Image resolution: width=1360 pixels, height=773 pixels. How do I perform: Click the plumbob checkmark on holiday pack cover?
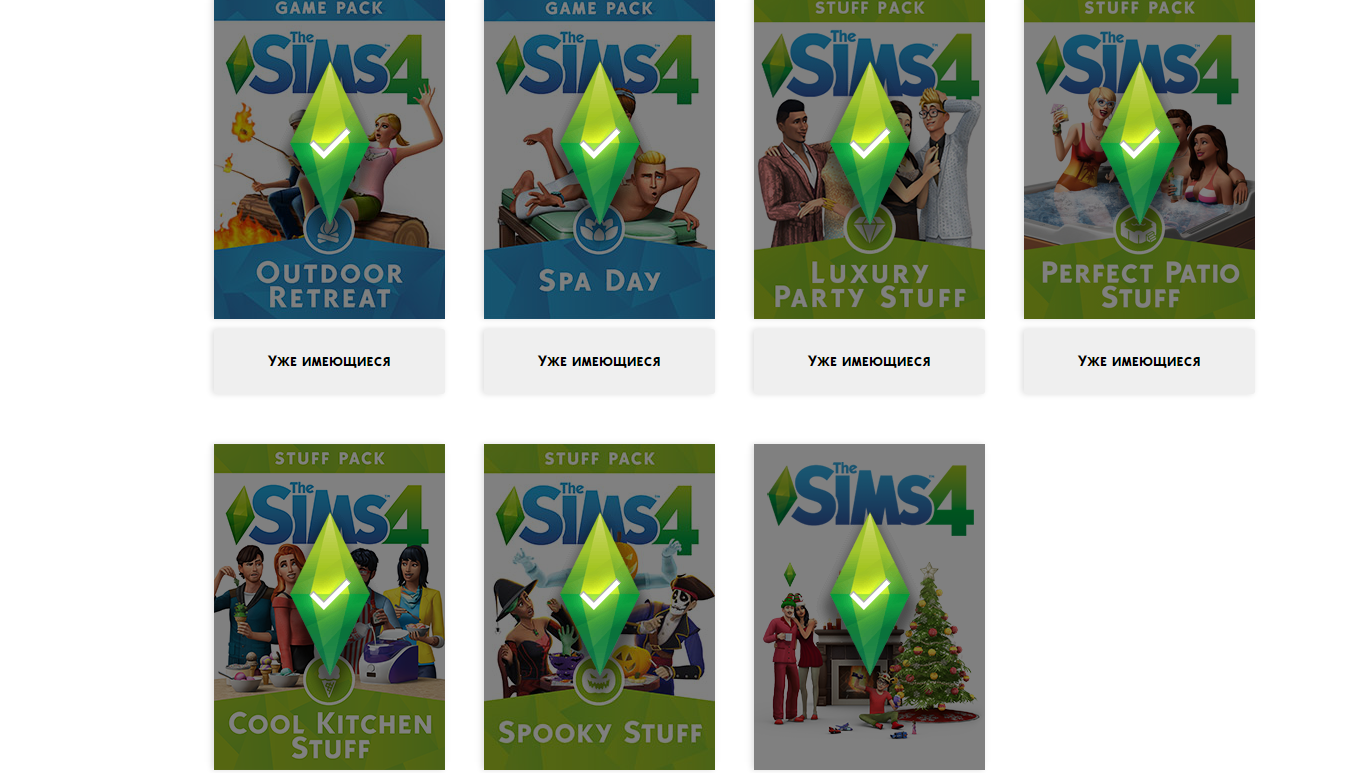(869, 596)
